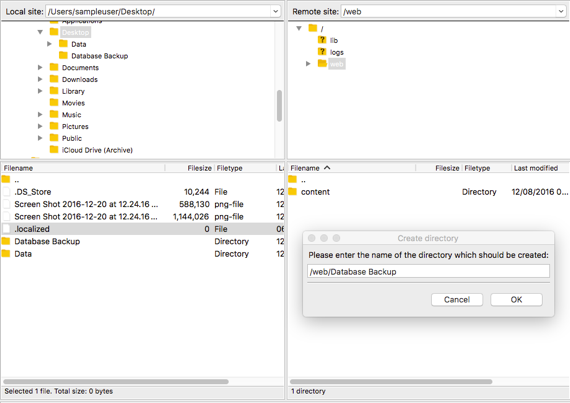The height and width of the screenshot is (403, 570).
Task: Sort remote files by Filename column
Action: [x=352, y=168]
